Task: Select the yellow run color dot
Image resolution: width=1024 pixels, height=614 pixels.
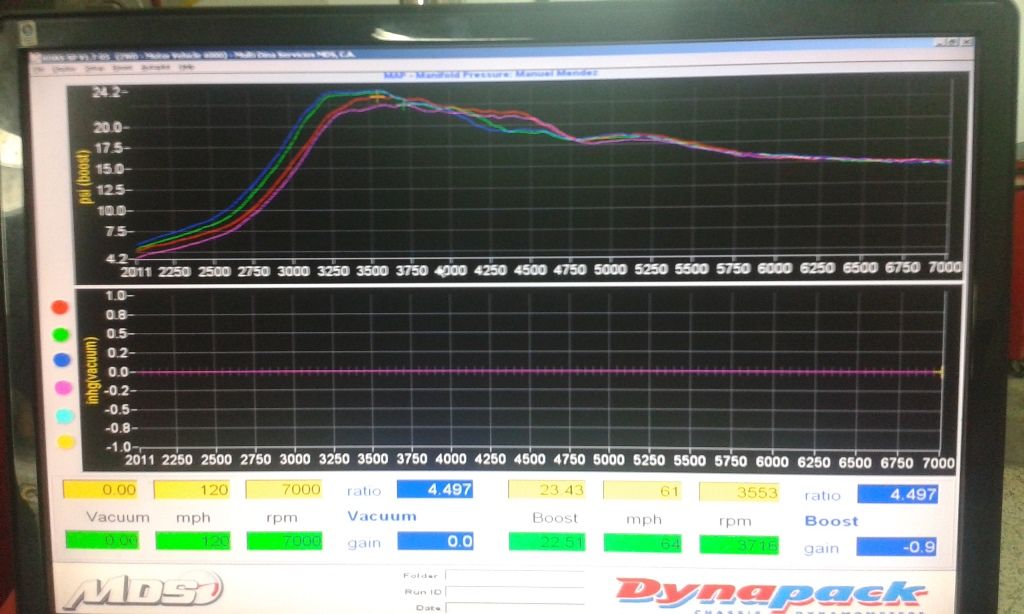Action: [x=65, y=442]
